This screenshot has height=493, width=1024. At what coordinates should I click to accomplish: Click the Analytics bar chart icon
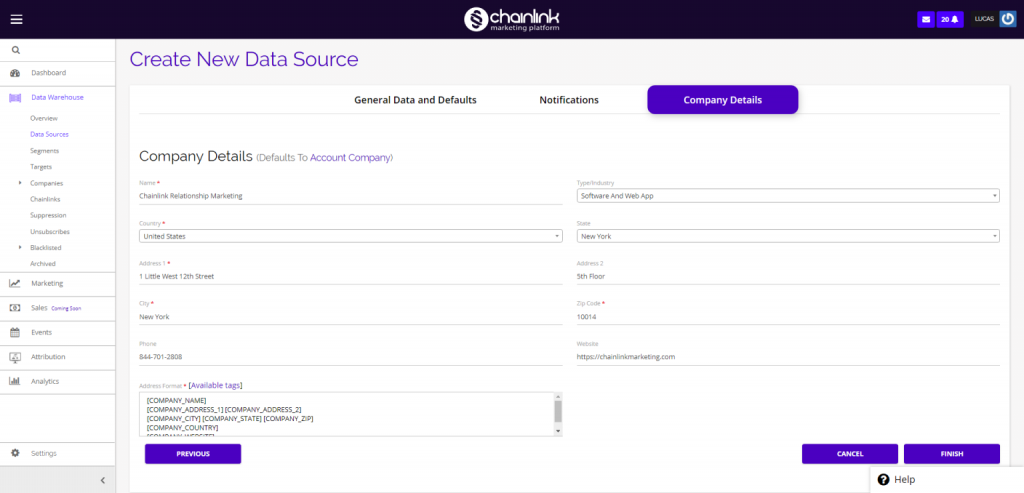click(x=15, y=381)
